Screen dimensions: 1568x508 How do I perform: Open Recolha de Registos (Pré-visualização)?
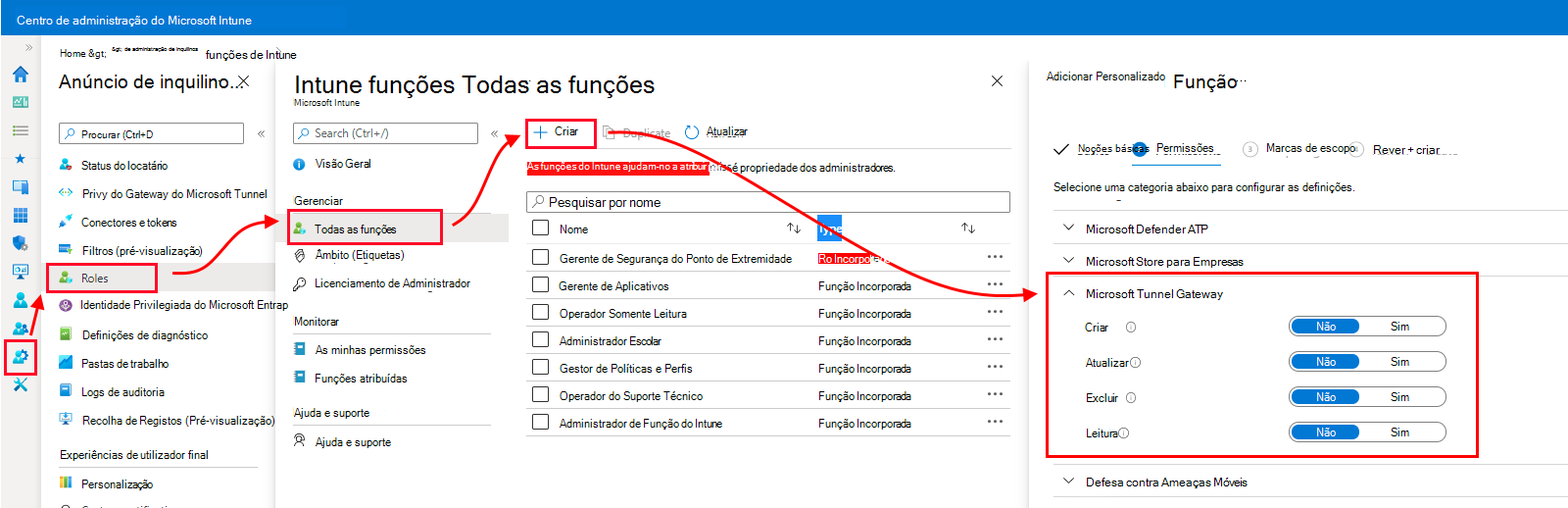(x=177, y=421)
